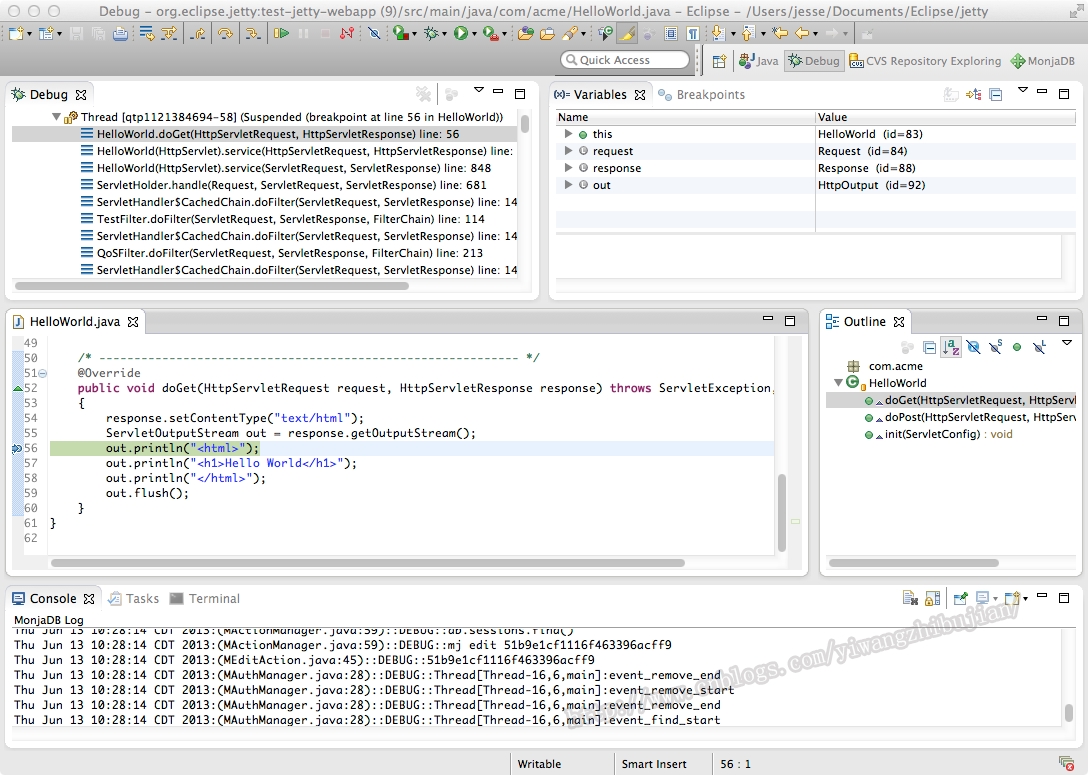Click the Quick Access search field
This screenshot has width=1088, height=775.
(625, 60)
